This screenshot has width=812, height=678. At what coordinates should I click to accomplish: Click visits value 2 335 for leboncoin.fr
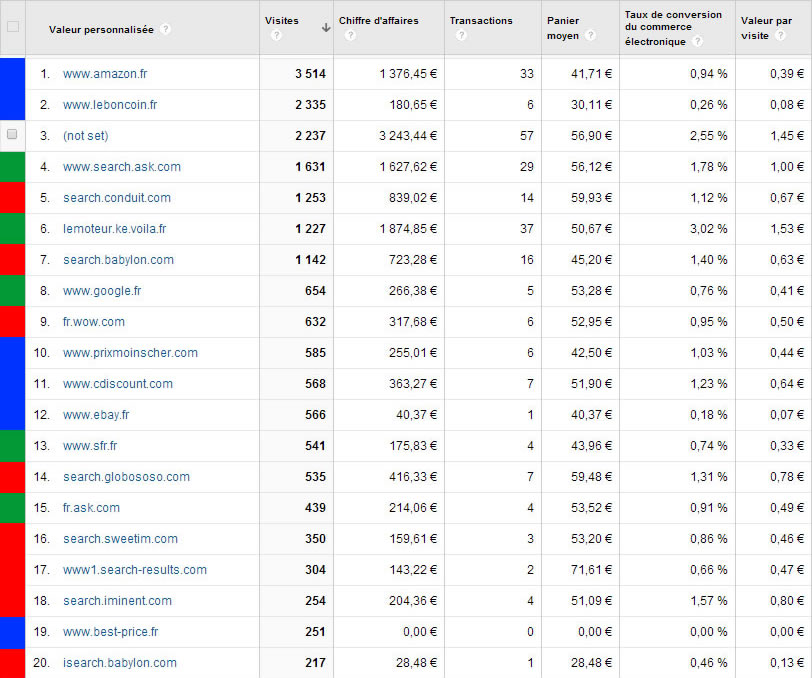click(x=310, y=105)
